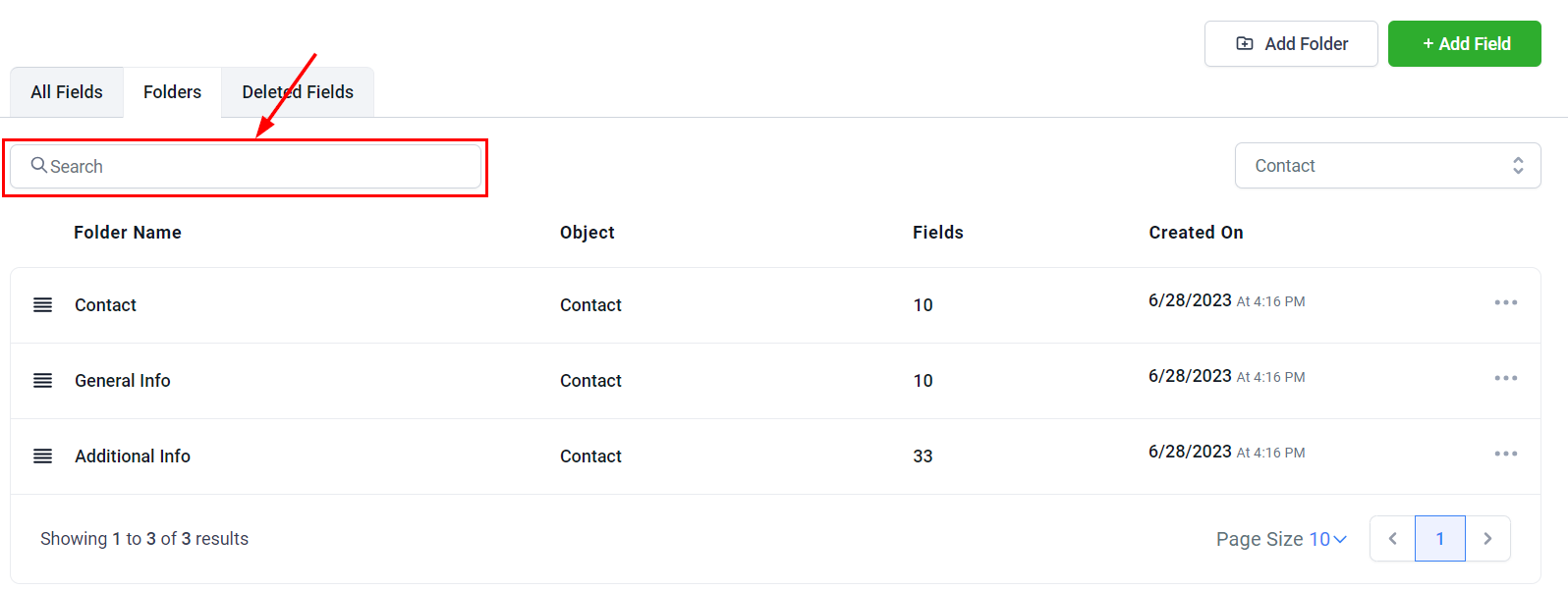The width and height of the screenshot is (1568, 590).
Task: Click the Additional Info folder name
Action: 133,456
